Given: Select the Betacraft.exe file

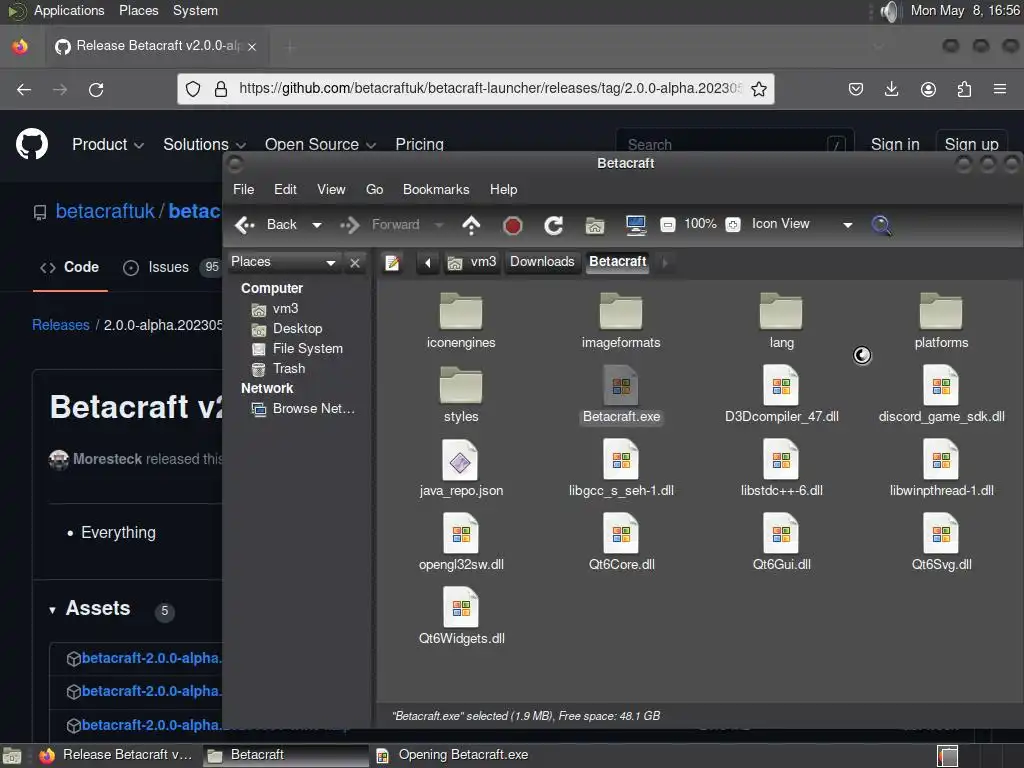Looking at the screenshot, I should pyautogui.click(x=621, y=394).
